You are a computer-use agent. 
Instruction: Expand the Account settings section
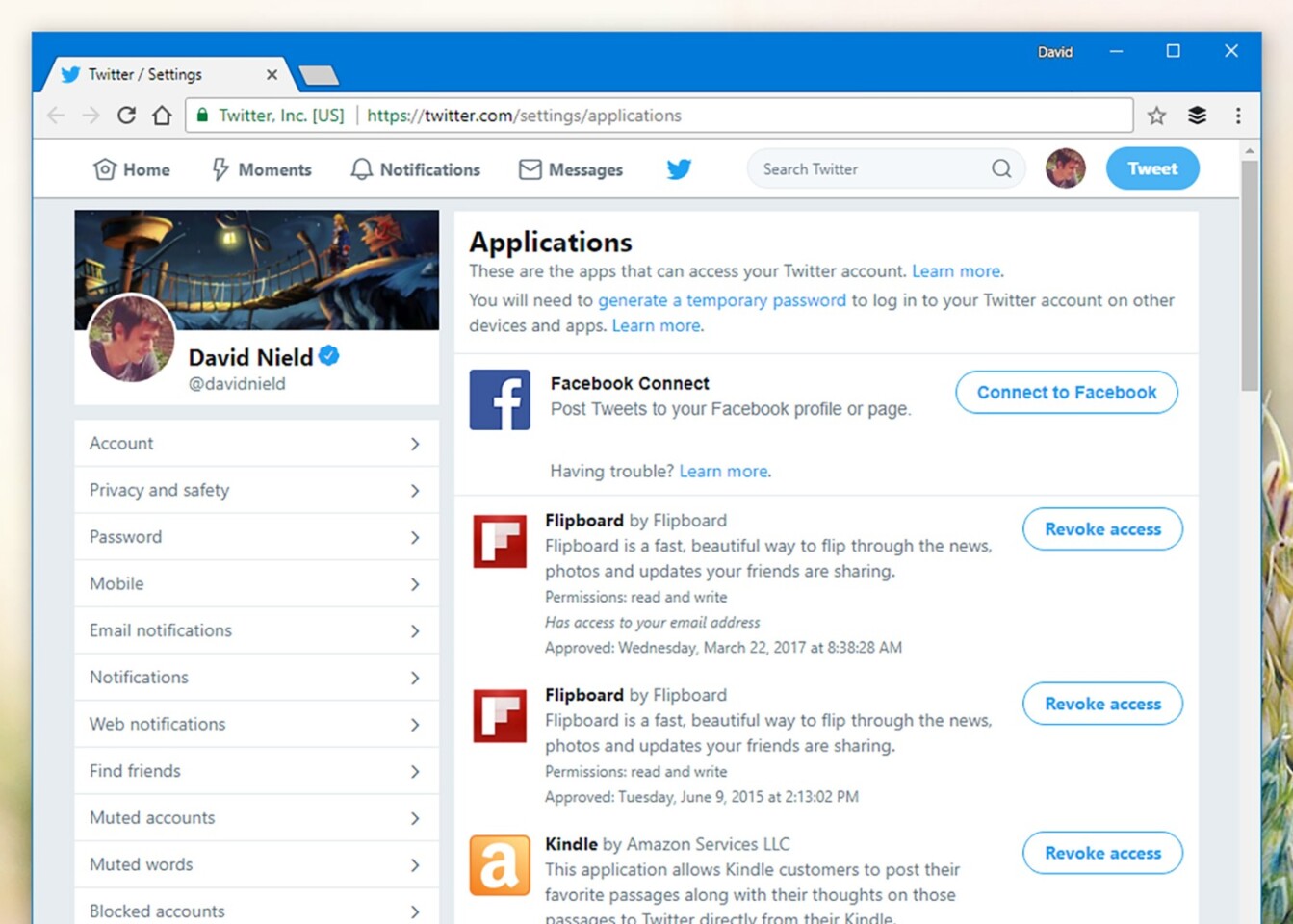tap(255, 443)
